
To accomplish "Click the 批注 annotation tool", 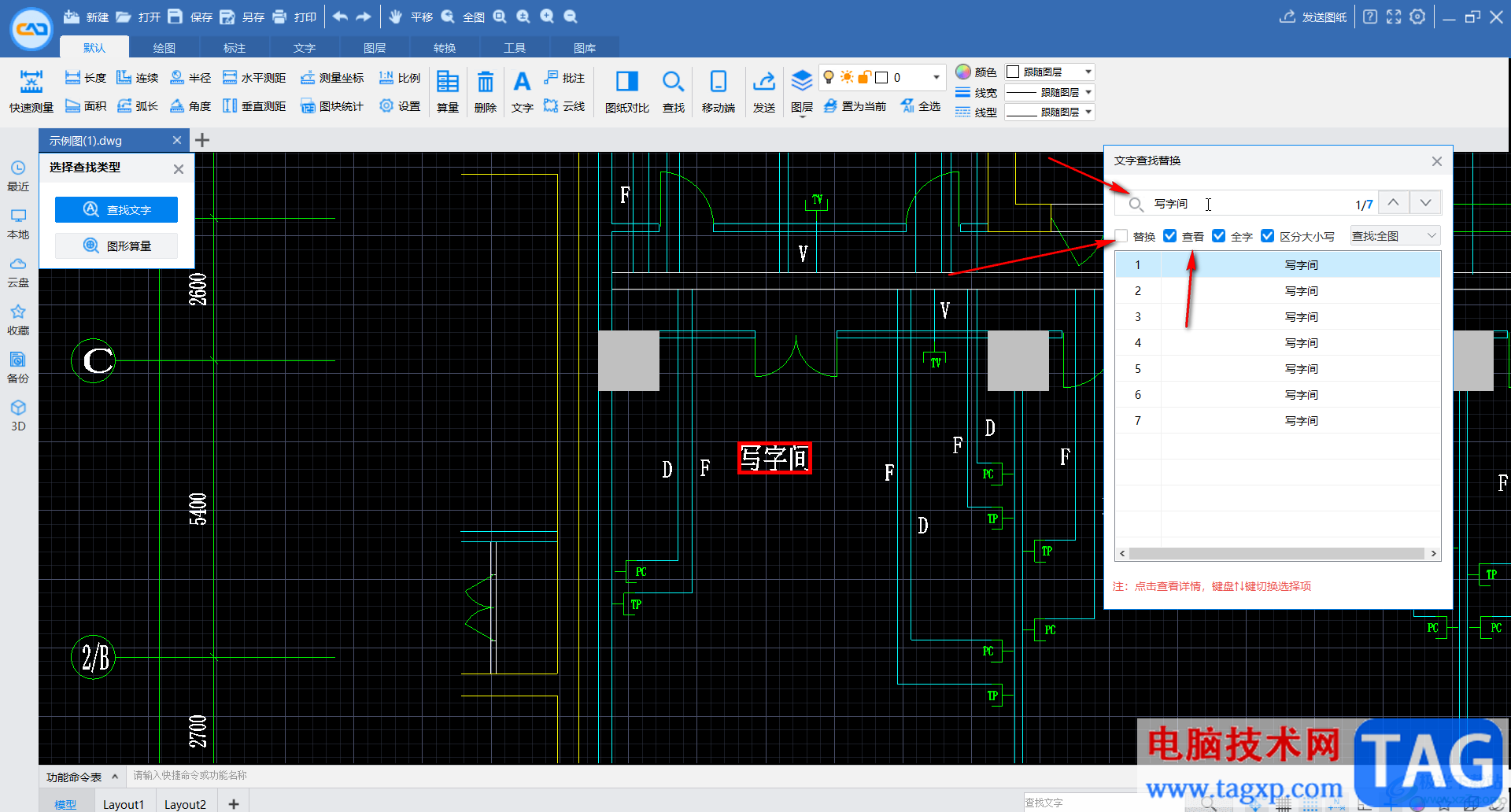I will tap(564, 78).
